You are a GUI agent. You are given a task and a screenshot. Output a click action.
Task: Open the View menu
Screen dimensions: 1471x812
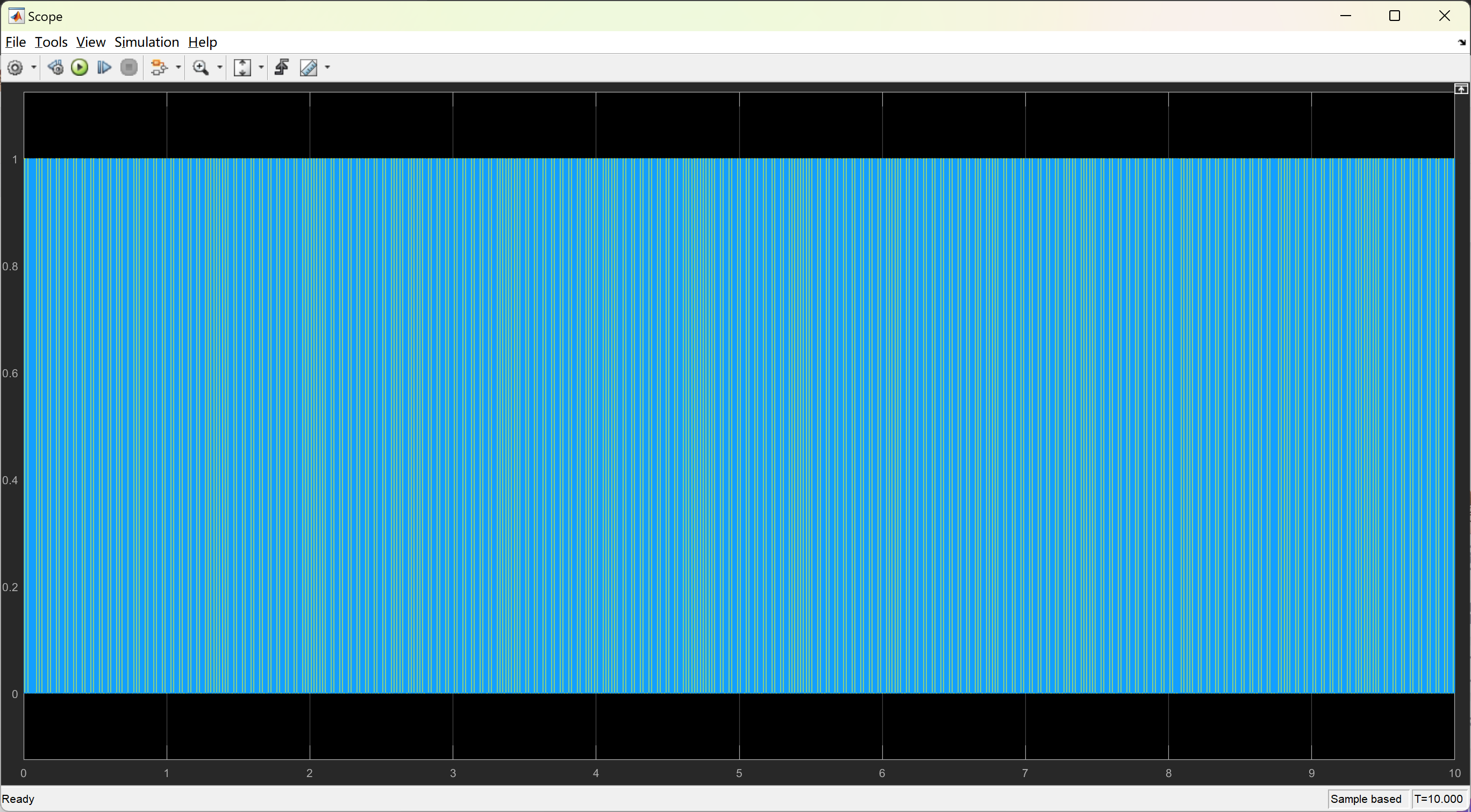pyautogui.click(x=91, y=42)
